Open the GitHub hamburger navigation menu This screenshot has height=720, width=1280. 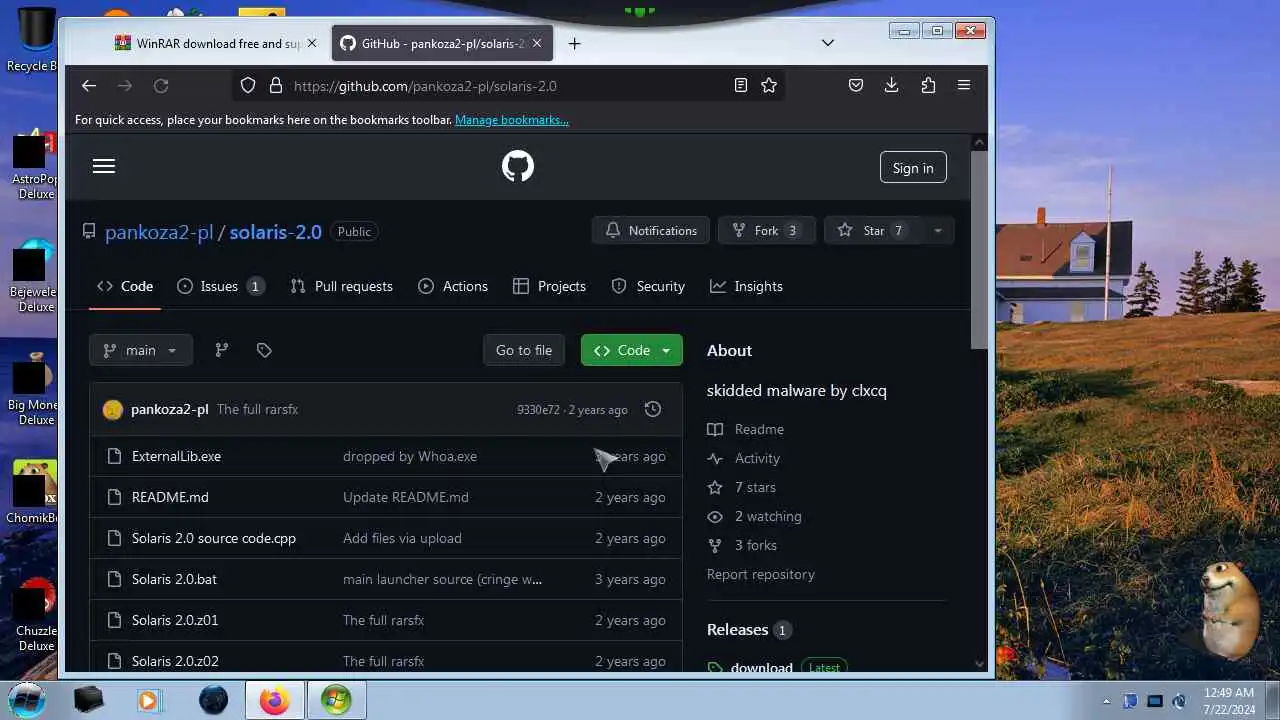(x=104, y=166)
